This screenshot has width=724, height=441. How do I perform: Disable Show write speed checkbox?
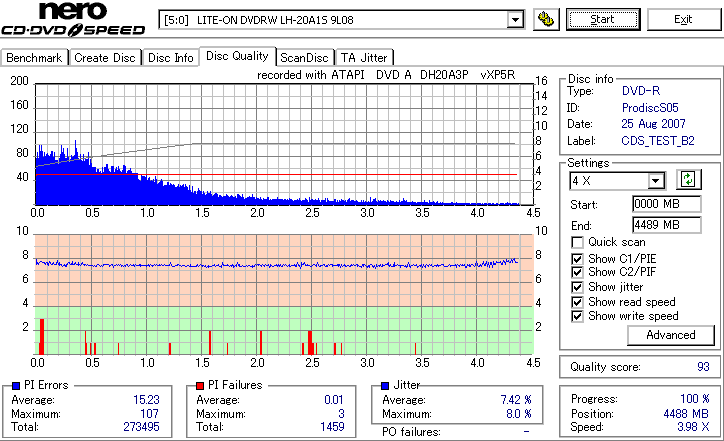tap(577, 316)
